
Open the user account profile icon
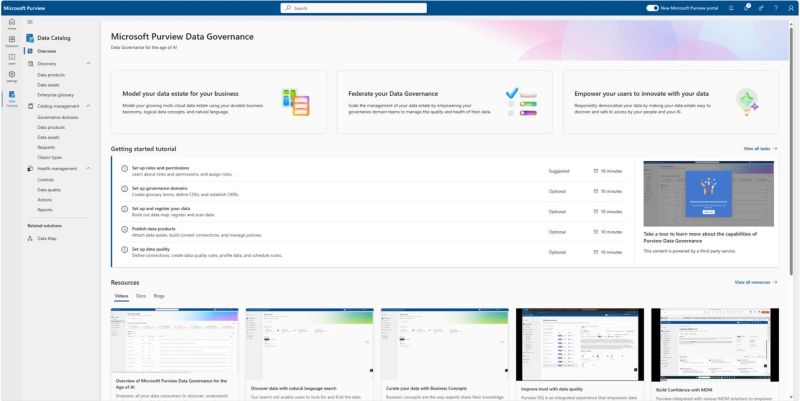coord(791,8)
